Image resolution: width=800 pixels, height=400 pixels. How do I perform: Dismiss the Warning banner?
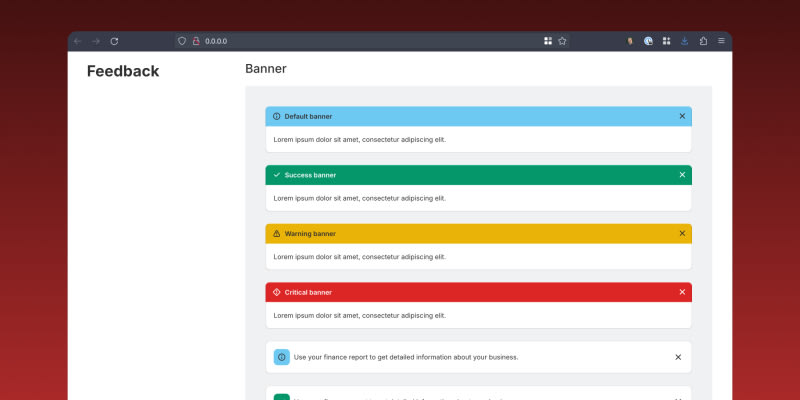(682, 233)
